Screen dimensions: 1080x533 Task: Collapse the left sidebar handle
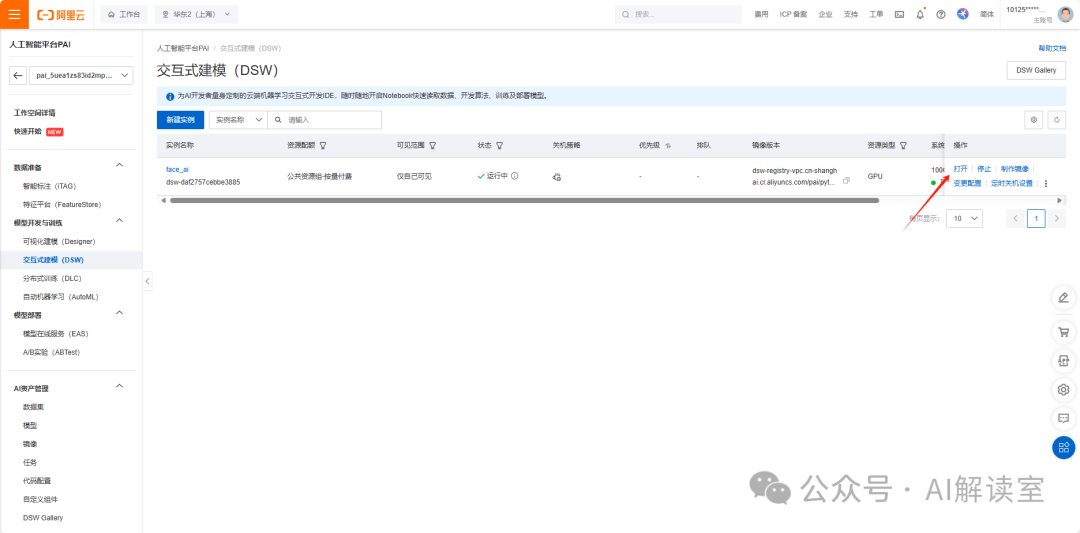(x=147, y=281)
